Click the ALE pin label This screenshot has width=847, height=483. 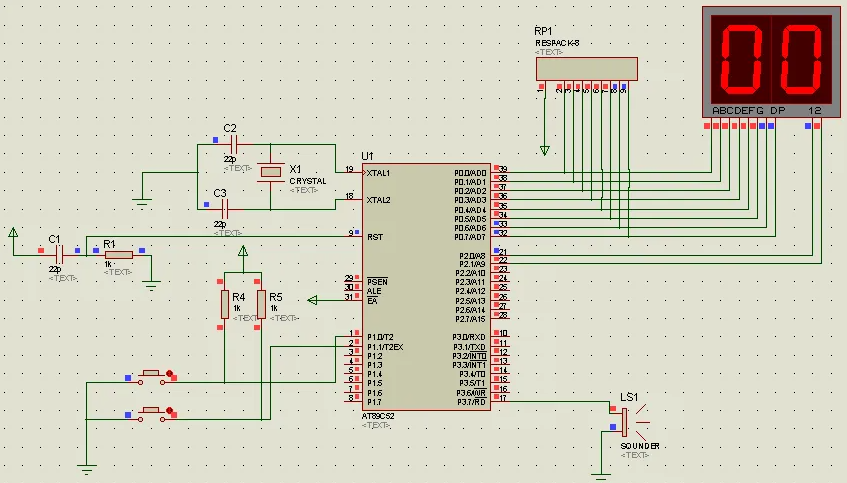[374, 291]
